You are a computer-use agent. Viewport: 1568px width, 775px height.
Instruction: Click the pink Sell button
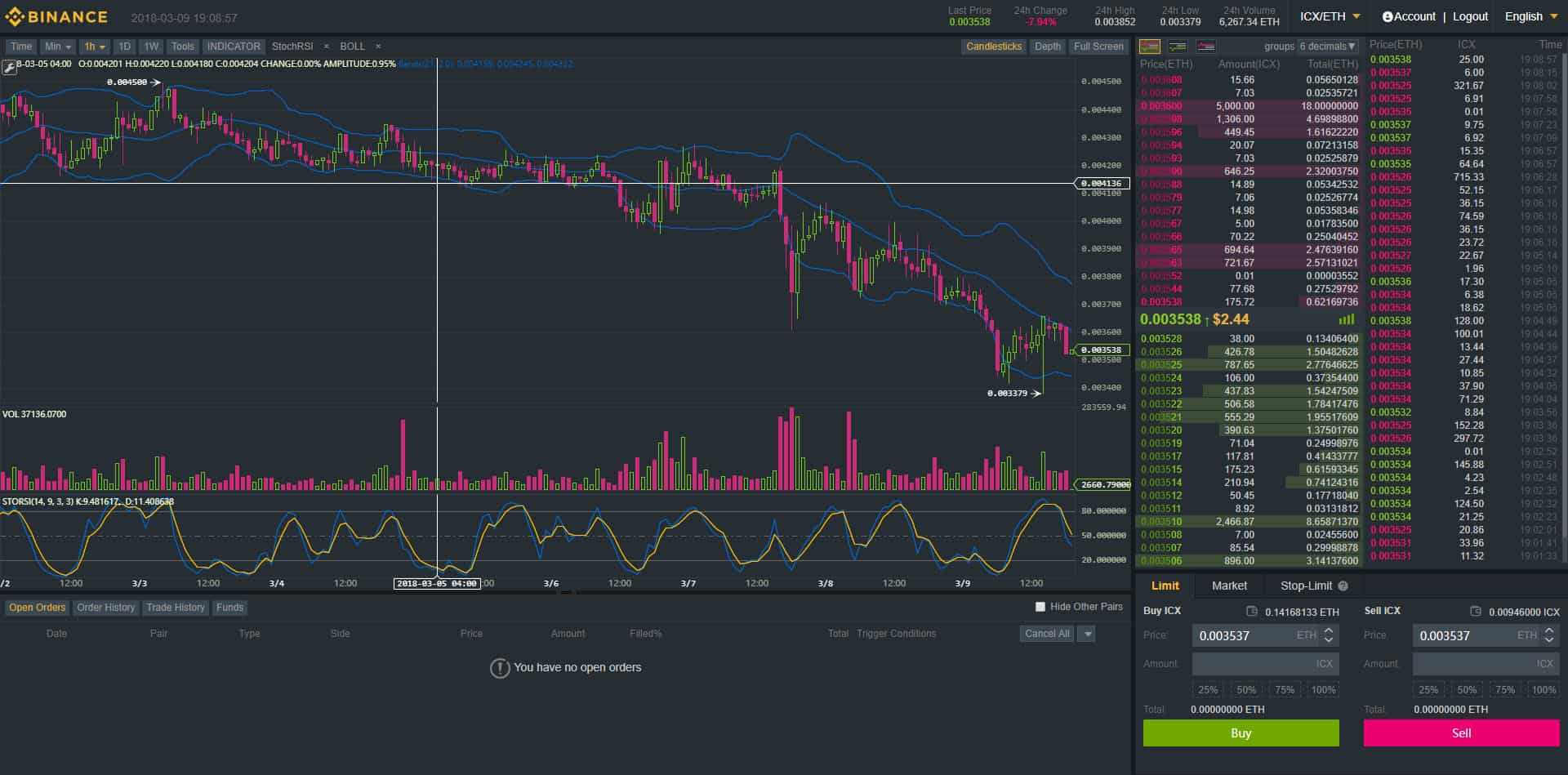click(1461, 733)
